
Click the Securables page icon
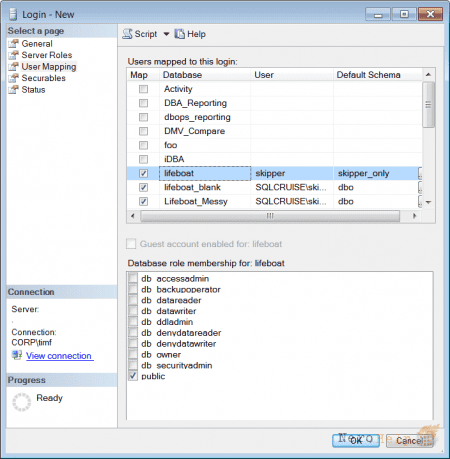[x=14, y=78]
